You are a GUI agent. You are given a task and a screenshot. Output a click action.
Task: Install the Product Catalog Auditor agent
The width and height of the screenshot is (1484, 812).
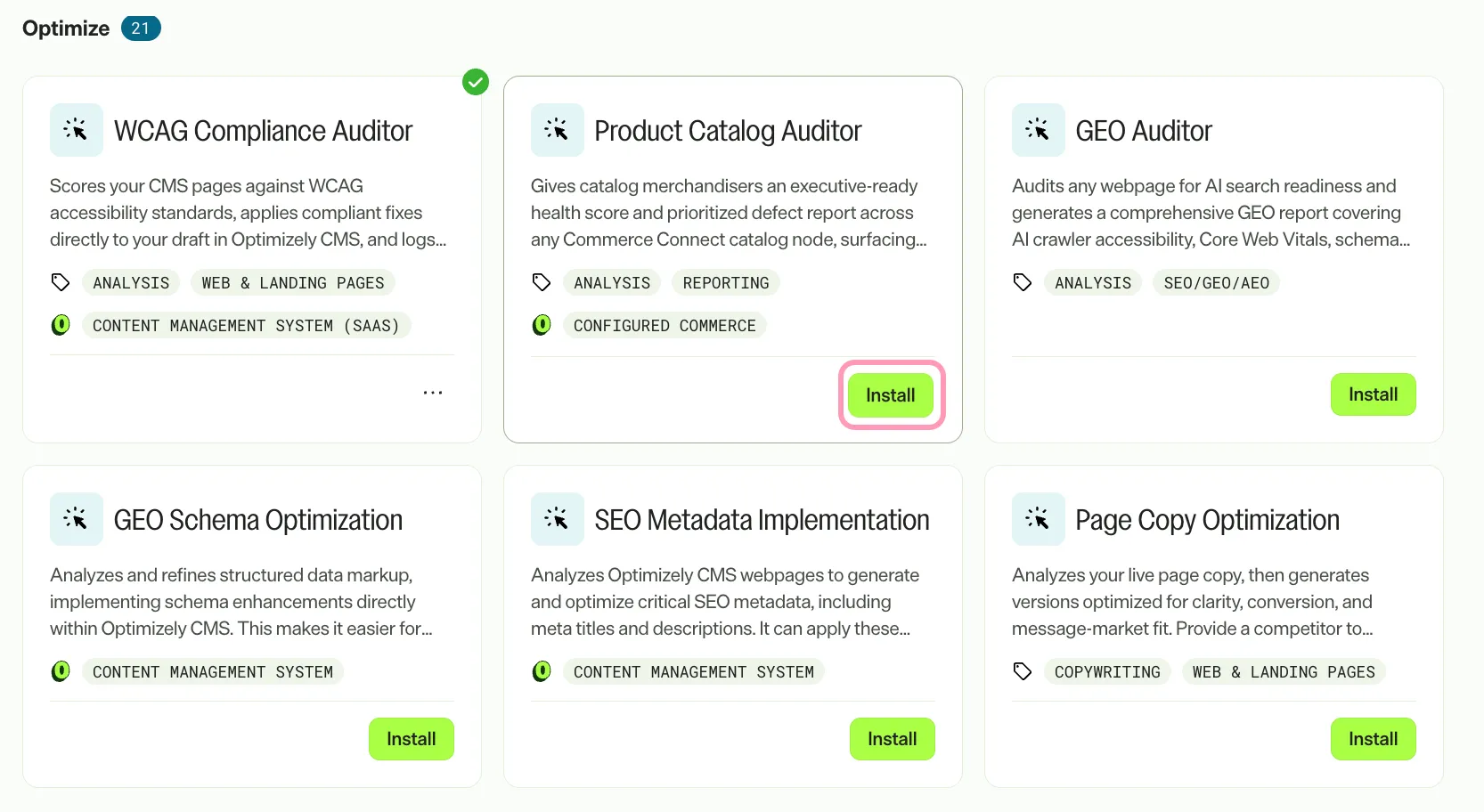pos(891,395)
